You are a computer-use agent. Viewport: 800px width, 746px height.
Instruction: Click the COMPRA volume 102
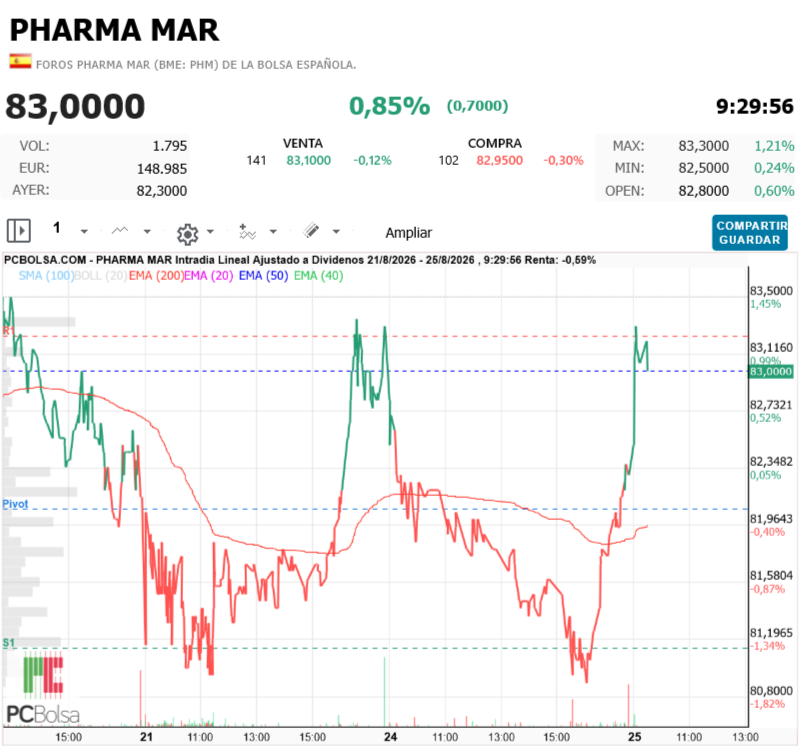tap(448, 161)
